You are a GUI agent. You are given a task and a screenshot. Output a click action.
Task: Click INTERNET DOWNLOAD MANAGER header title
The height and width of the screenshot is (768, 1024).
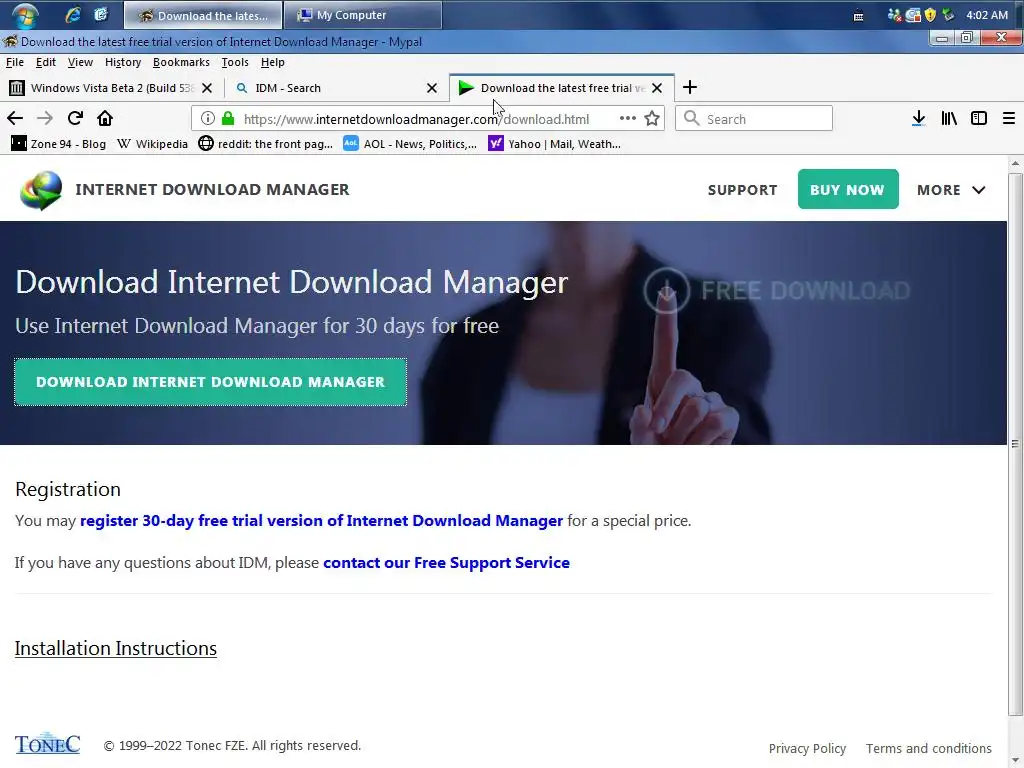coord(212,189)
